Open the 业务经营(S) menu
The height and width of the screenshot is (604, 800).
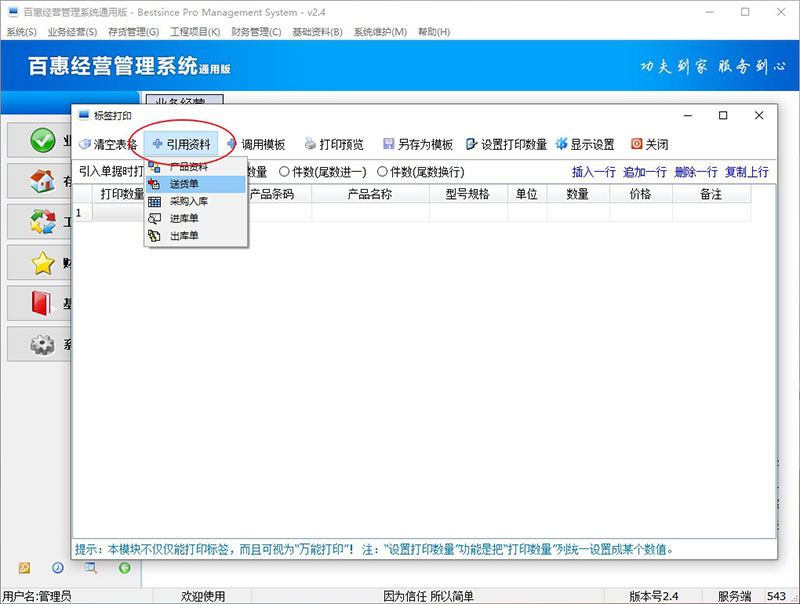click(x=72, y=32)
